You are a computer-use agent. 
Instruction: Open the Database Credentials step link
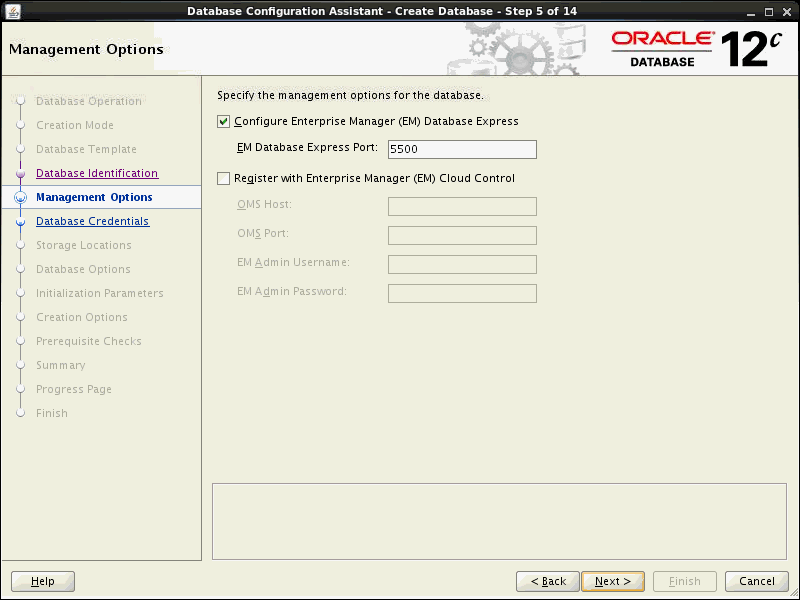92,221
